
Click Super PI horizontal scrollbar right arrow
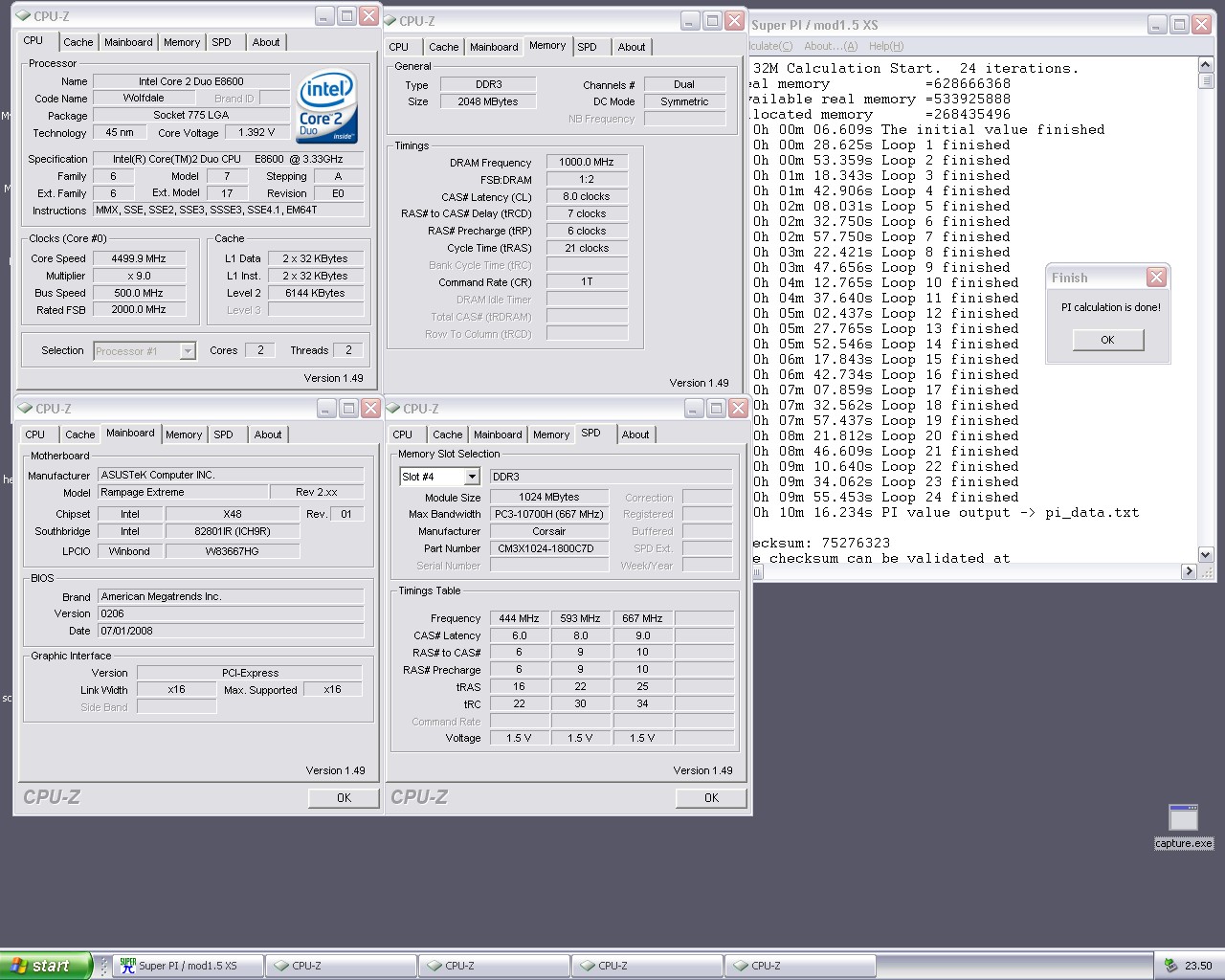point(1190,571)
